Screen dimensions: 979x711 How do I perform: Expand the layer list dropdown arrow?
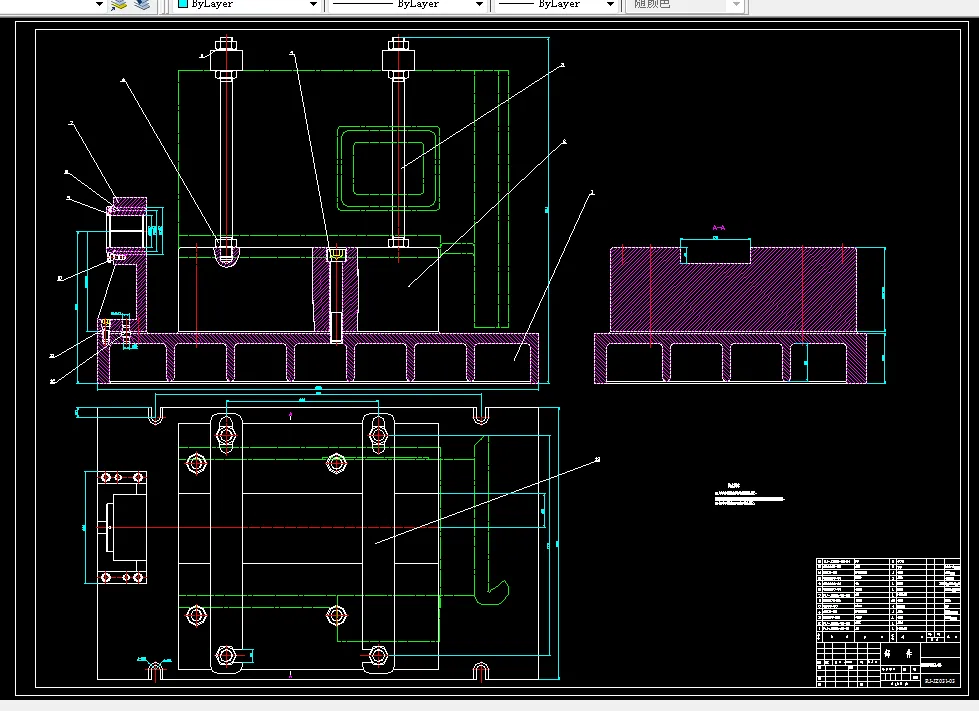[99, 4]
